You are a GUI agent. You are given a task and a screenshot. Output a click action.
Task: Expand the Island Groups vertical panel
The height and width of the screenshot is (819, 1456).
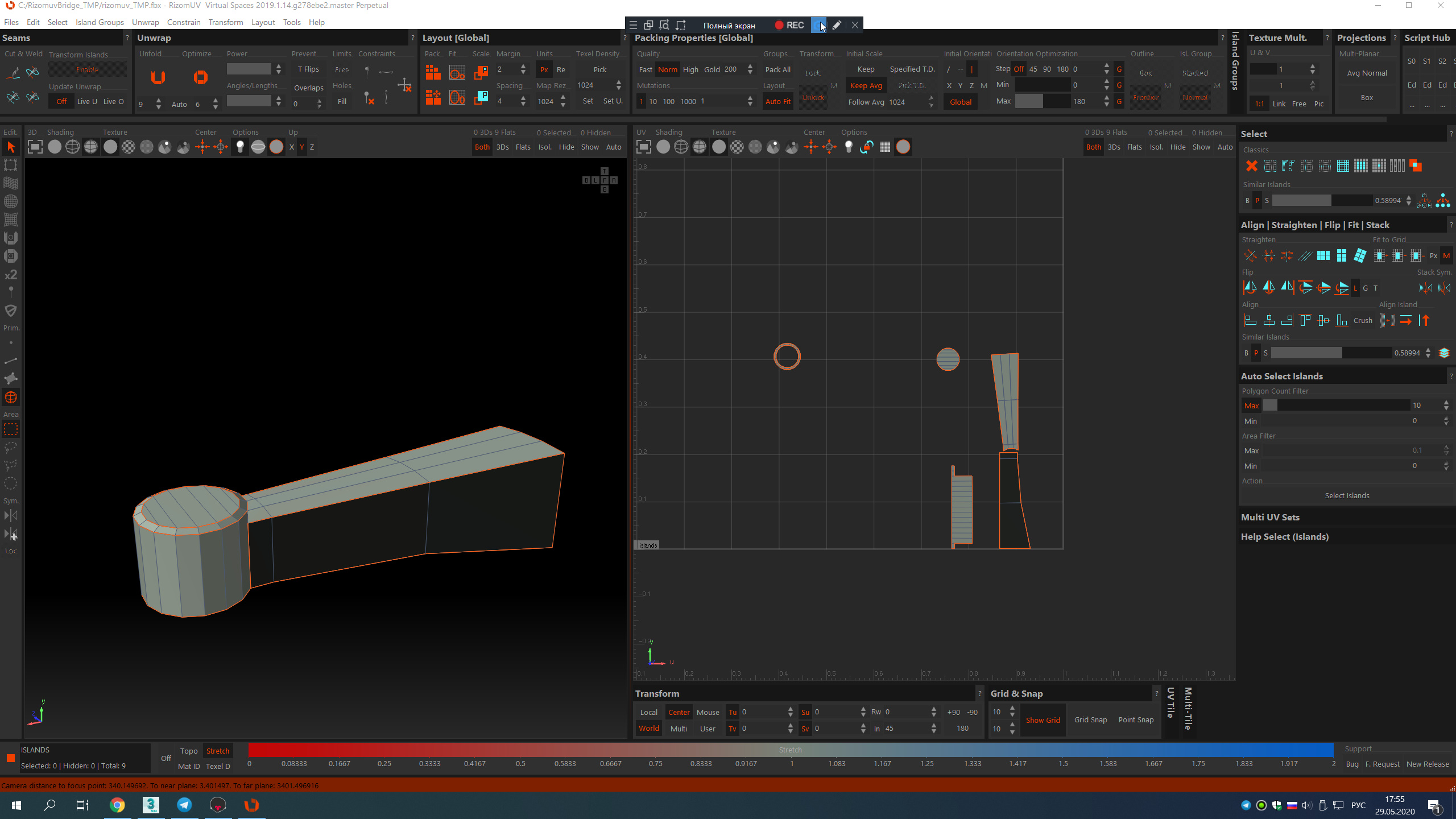click(1235, 61)
